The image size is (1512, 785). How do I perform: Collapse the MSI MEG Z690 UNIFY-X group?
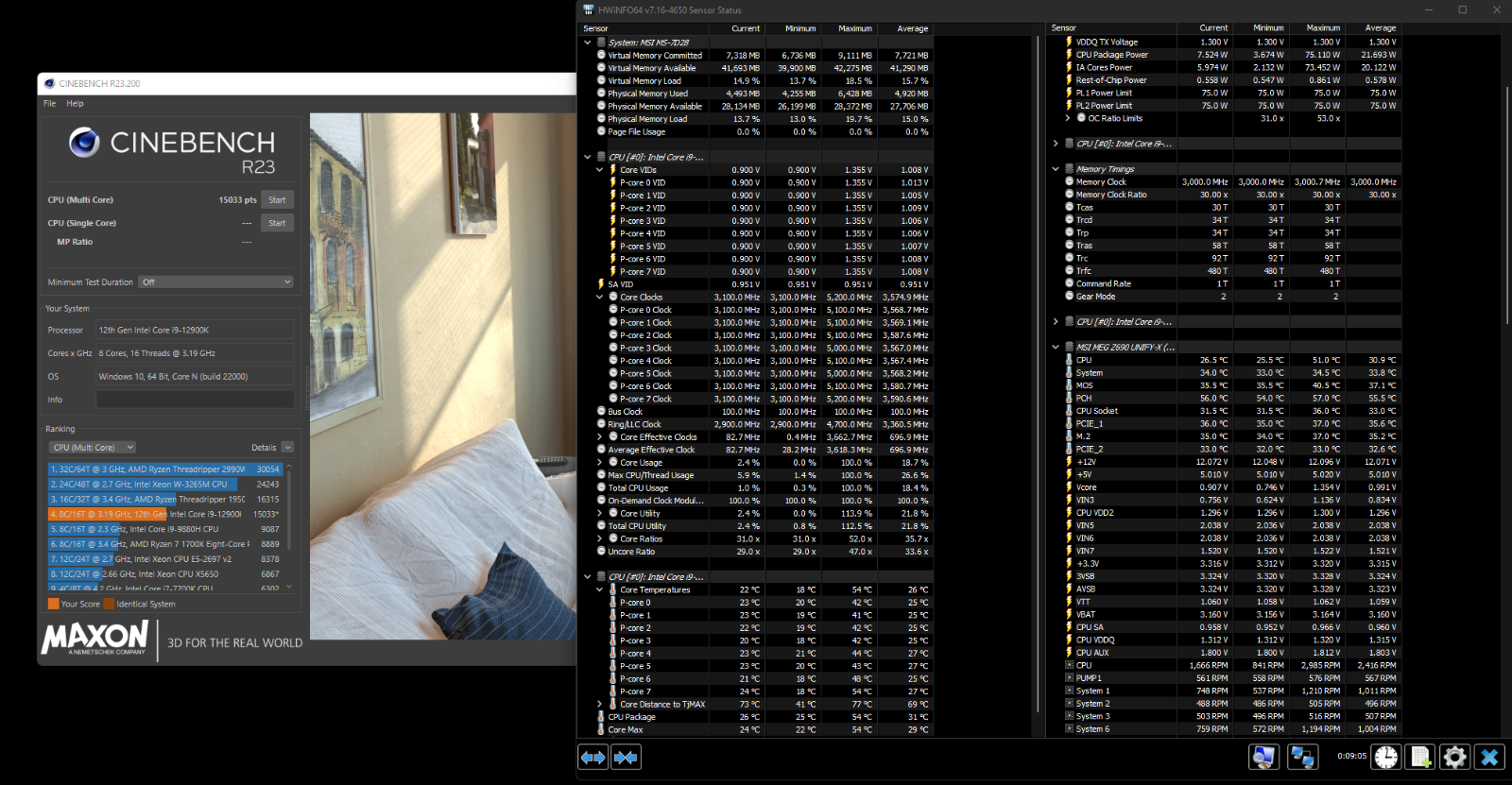coord(1056,348)
